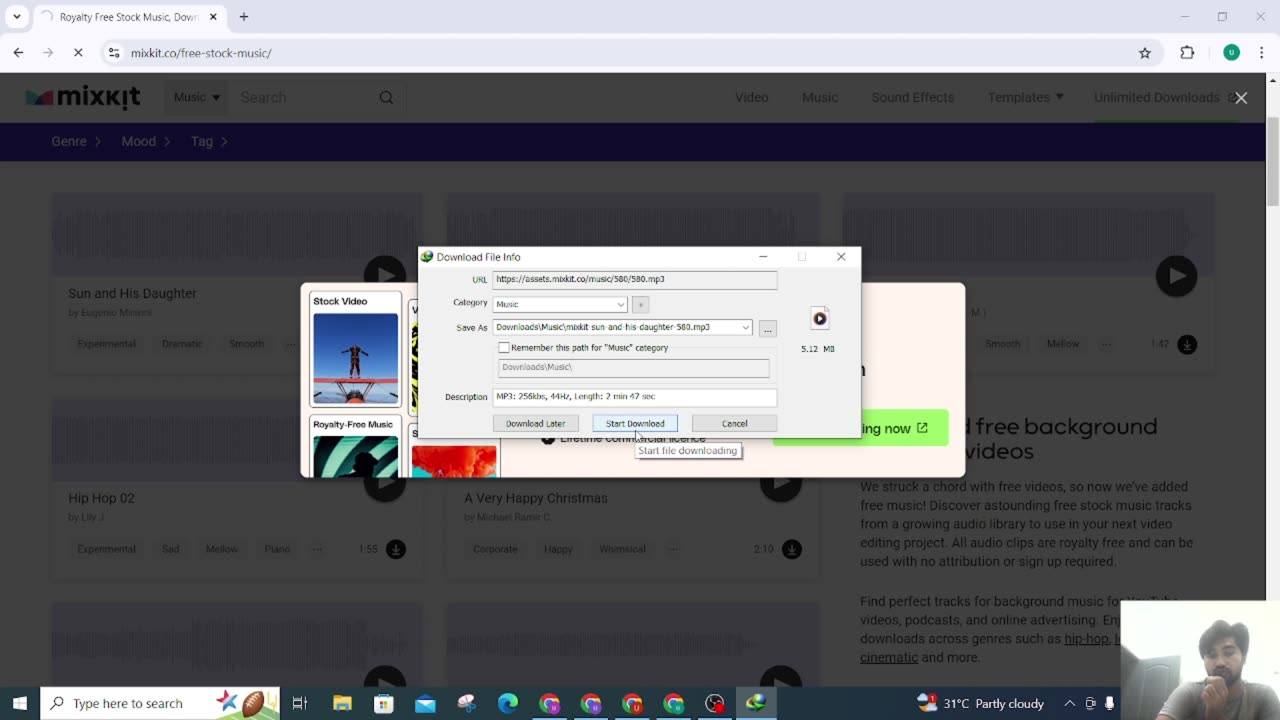Choose Download Later in the dialog
The height and width of the screenshot is (720, 1280).
pos(535,423)
